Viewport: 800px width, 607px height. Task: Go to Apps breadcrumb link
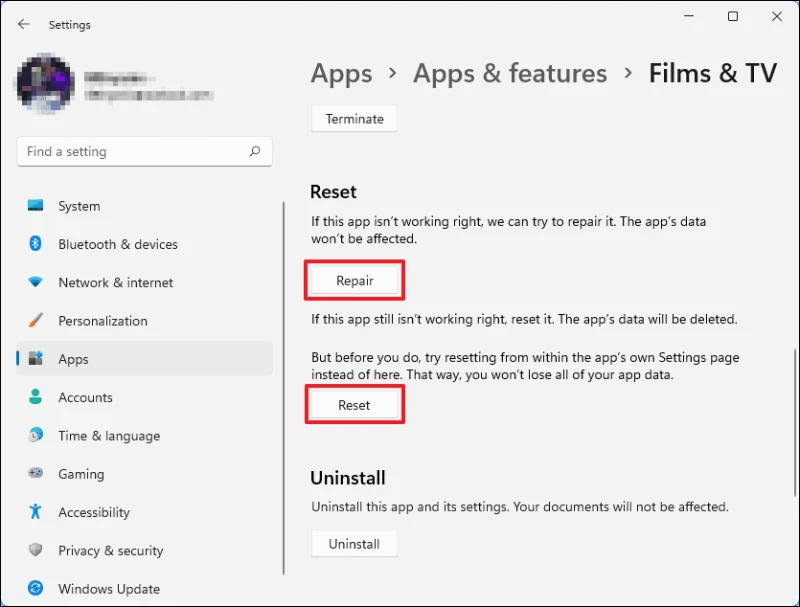click(341, 74)
